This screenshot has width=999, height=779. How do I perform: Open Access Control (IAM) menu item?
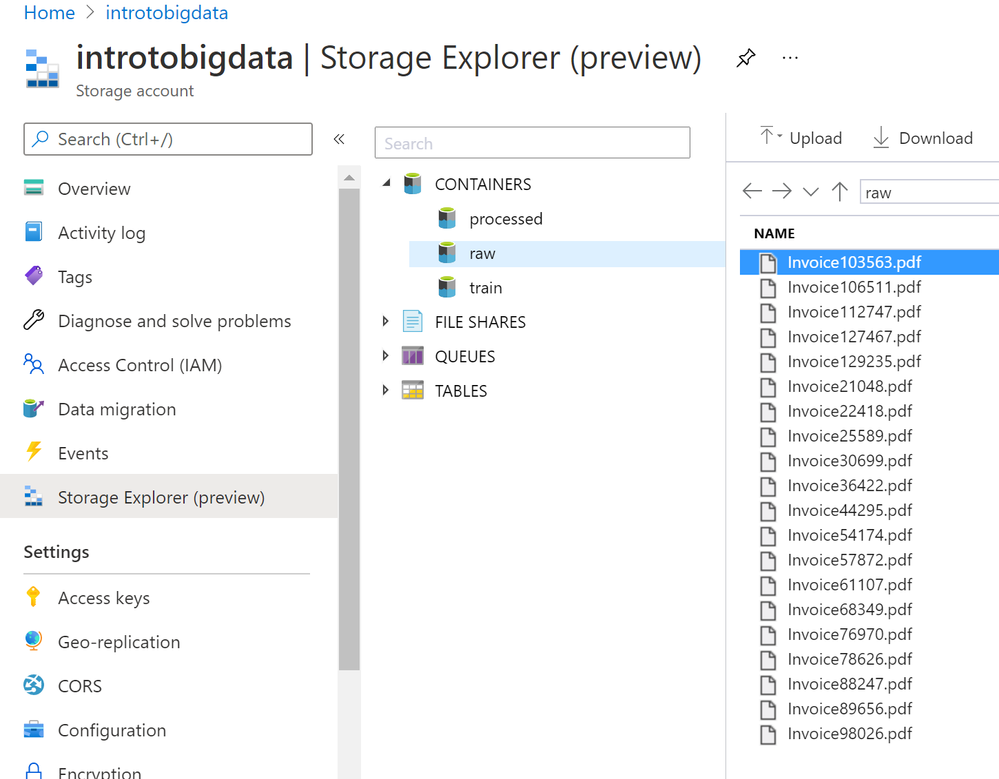coord(139,365)
